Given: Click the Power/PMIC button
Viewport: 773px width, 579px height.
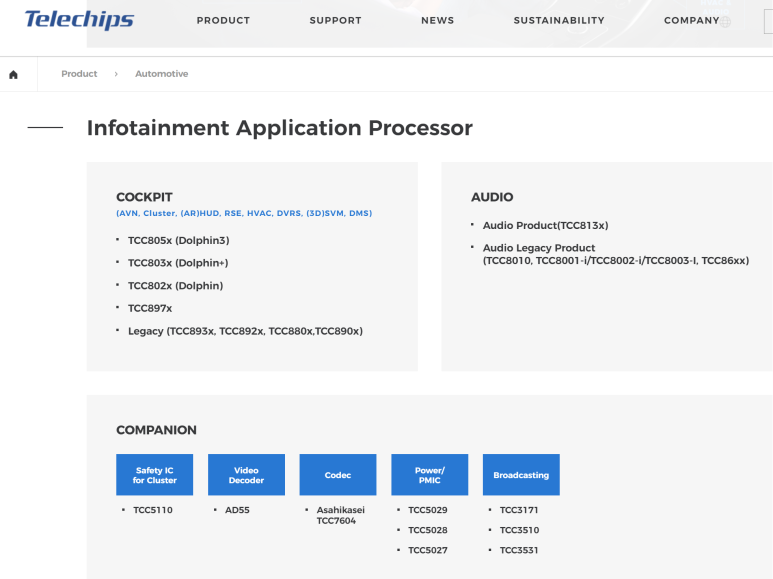Looking at the screenshot, I should [x=429, y=475].
